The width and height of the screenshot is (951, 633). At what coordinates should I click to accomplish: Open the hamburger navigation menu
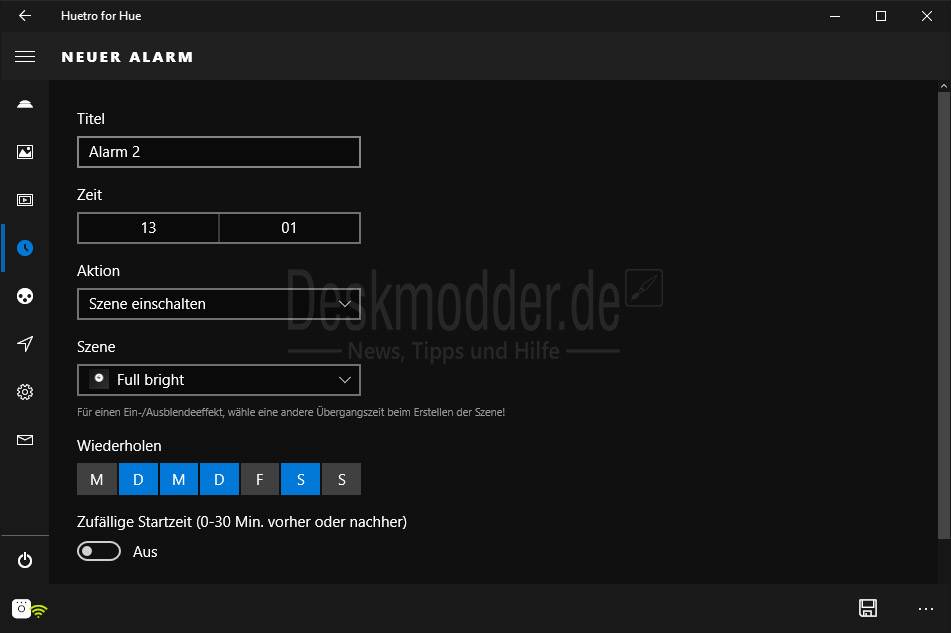tap(25, 56)
